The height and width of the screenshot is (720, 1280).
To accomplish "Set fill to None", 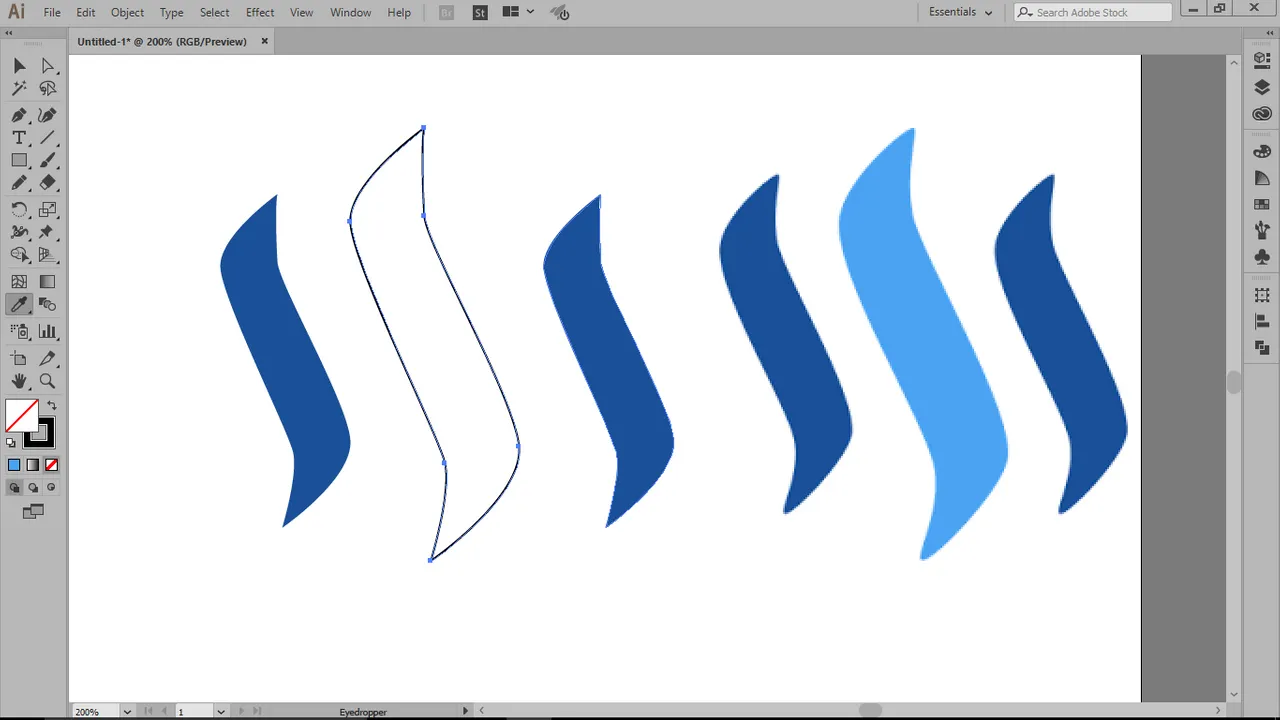I will 52,465.
